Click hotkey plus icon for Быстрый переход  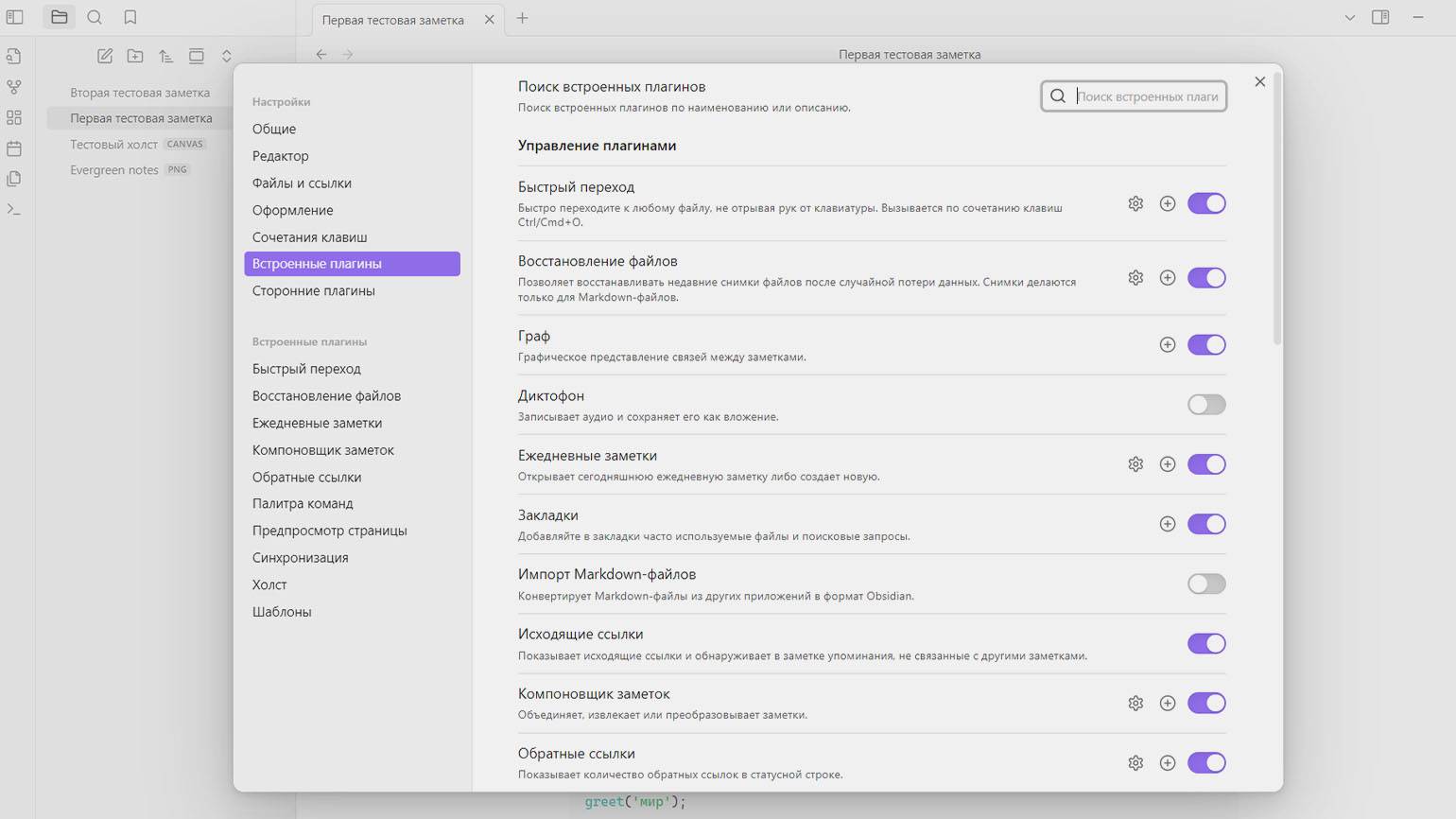point(1168,203)
